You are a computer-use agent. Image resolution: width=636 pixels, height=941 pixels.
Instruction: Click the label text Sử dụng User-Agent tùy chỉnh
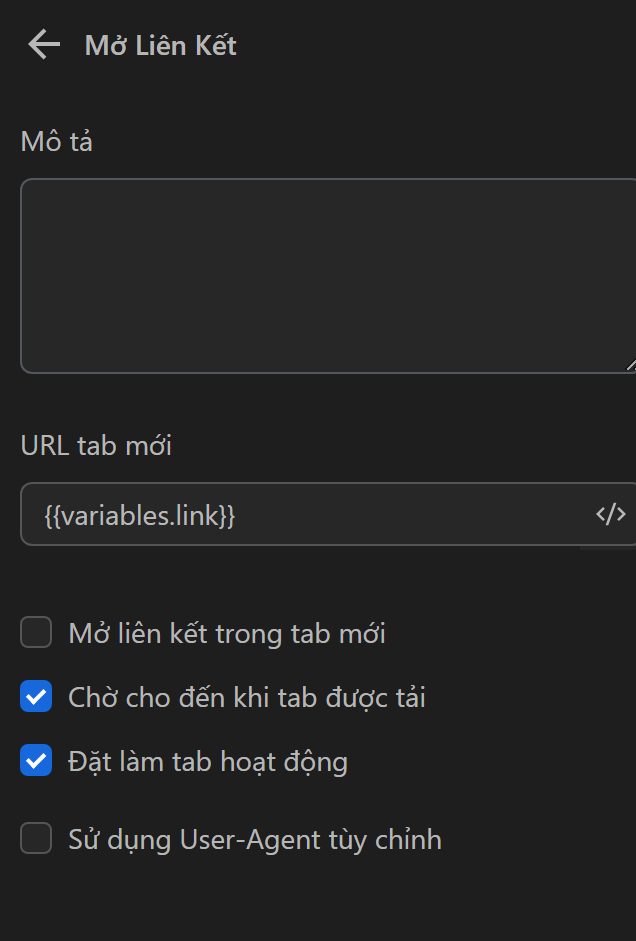click(255, 839)
